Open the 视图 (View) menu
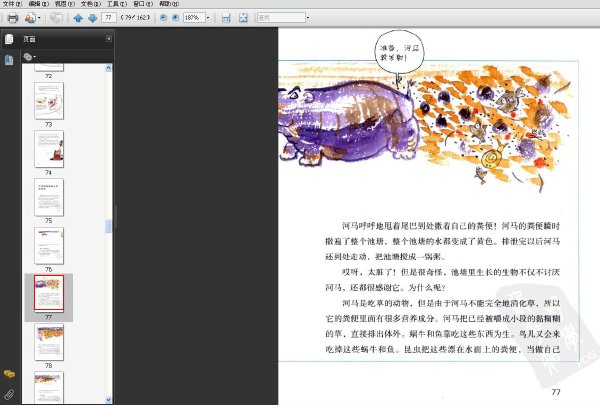Screen dimensions: 600x405 click(x=65, y=4)
